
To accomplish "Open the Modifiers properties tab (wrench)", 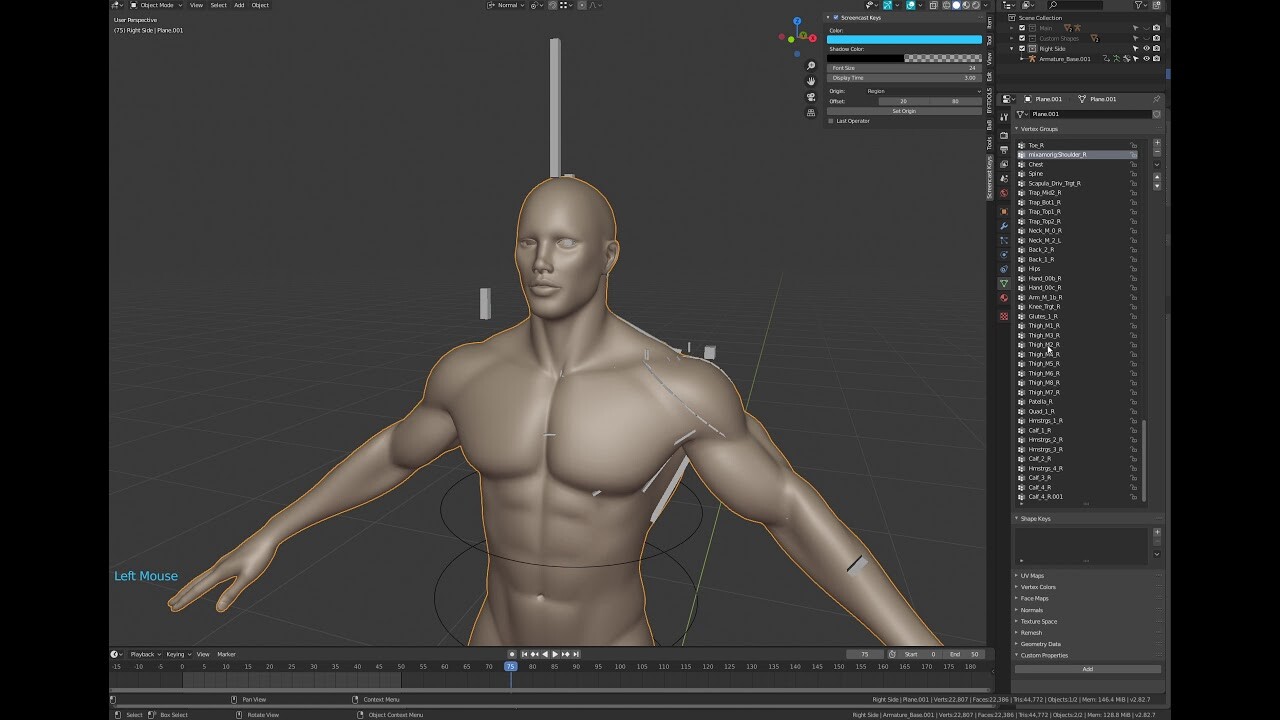I will tap(1004, 226).
